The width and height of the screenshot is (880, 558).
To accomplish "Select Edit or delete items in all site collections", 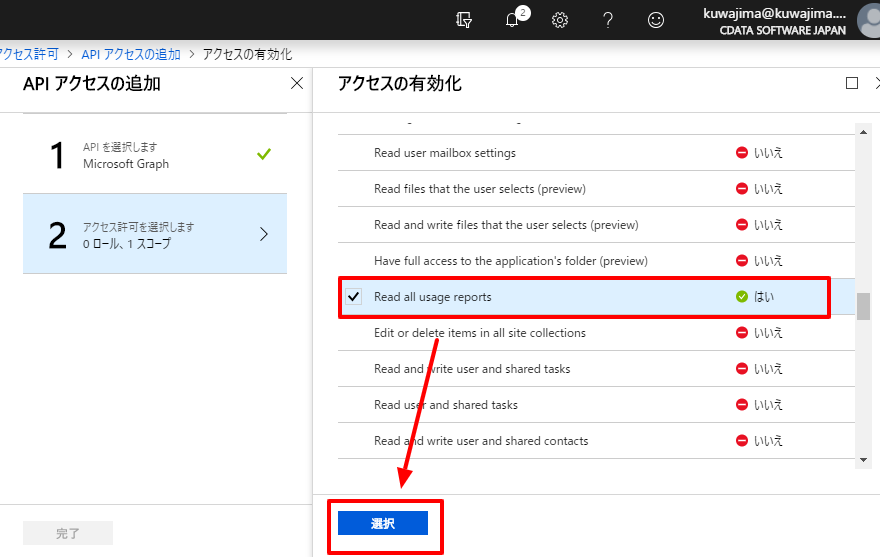I will click(x=596, y=333).
